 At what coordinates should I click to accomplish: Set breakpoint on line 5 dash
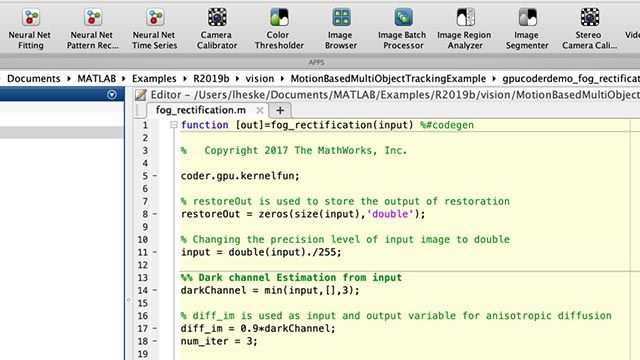coord(155,176)
